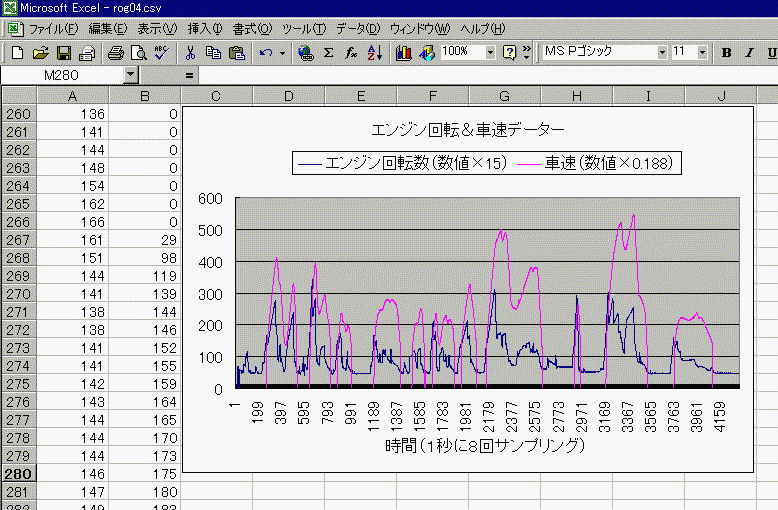
Task: Select column G header
Action: click(x=505, y=96)
